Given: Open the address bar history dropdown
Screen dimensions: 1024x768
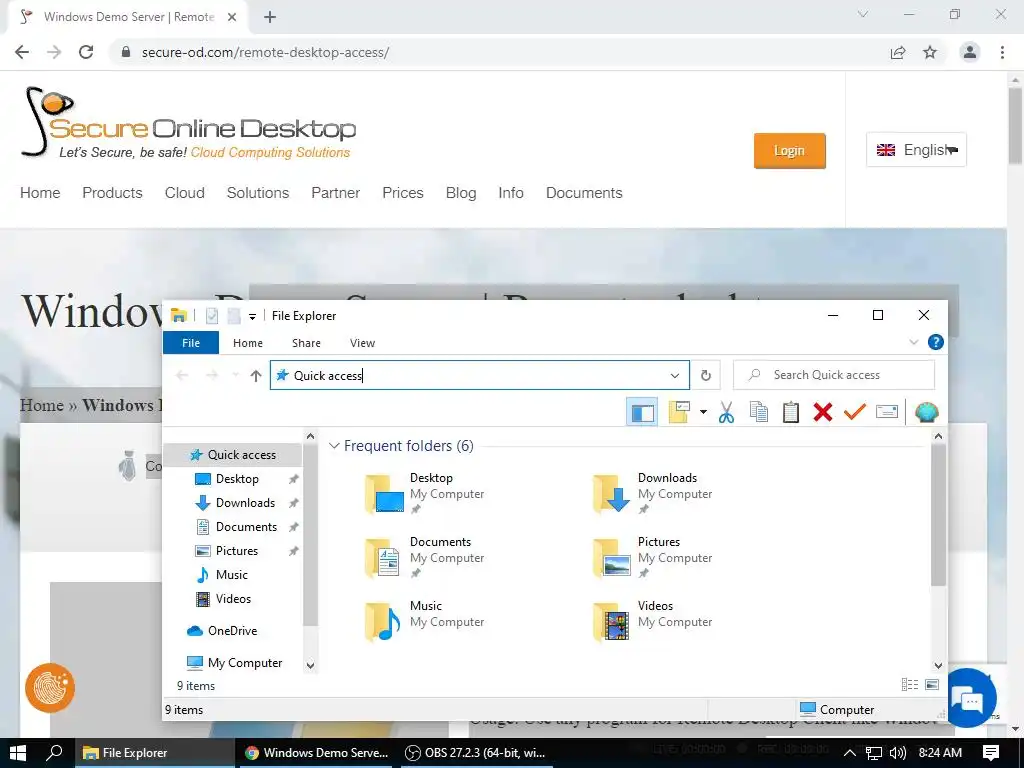Looking at the screenshot, I should (x=675, y=376).
